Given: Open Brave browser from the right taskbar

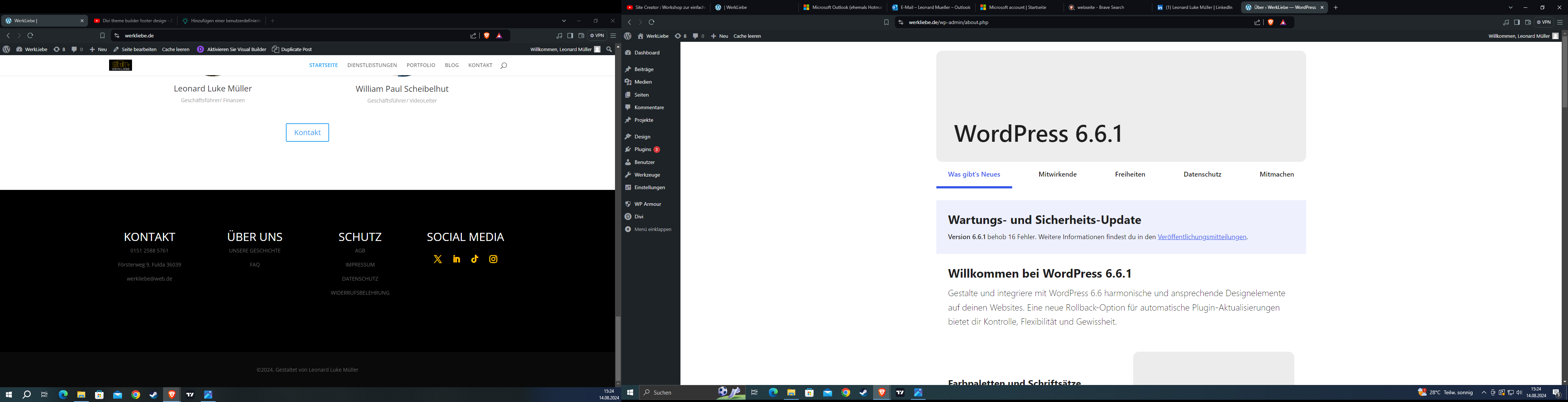Looking at the screenshot, I should pyautogui.click(x=881, y=393).
